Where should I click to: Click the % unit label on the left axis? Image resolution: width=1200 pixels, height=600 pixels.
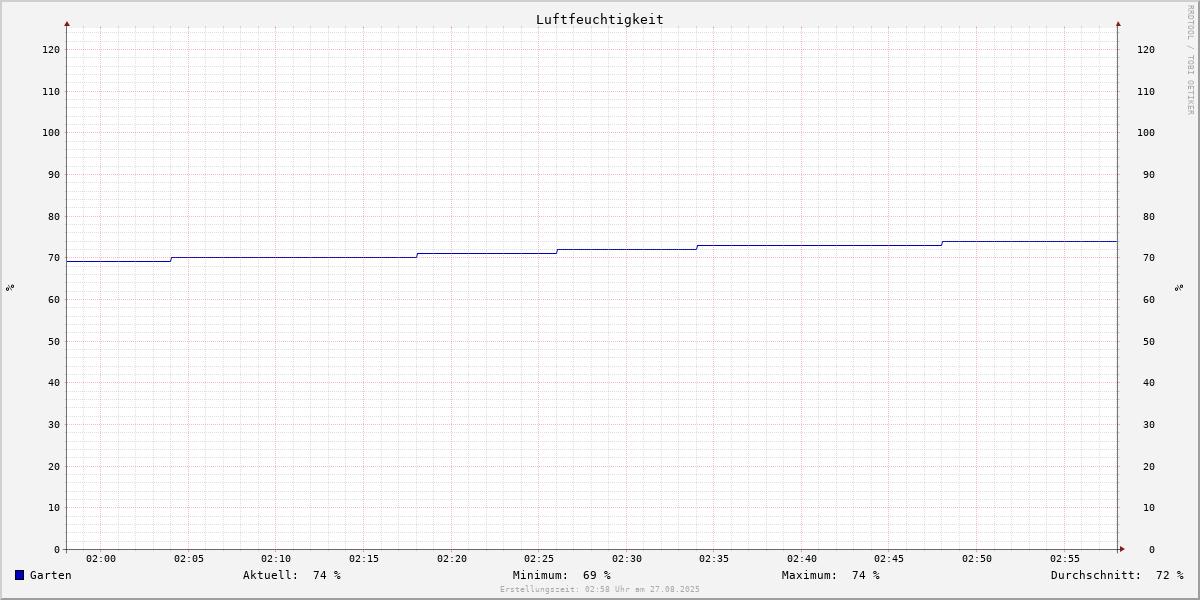(x=10, y=287)
